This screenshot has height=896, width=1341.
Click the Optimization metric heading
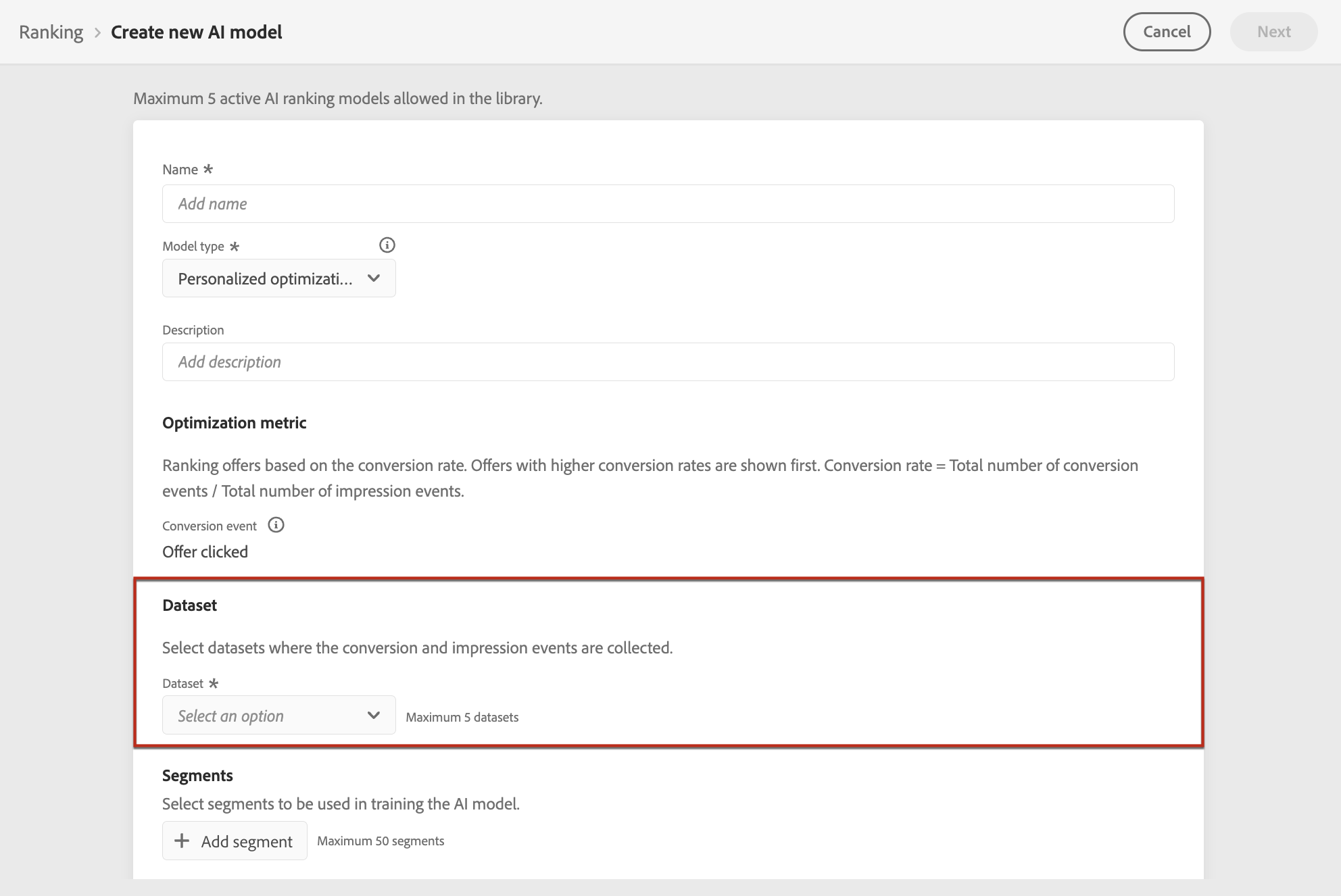[x=234, y=423]
